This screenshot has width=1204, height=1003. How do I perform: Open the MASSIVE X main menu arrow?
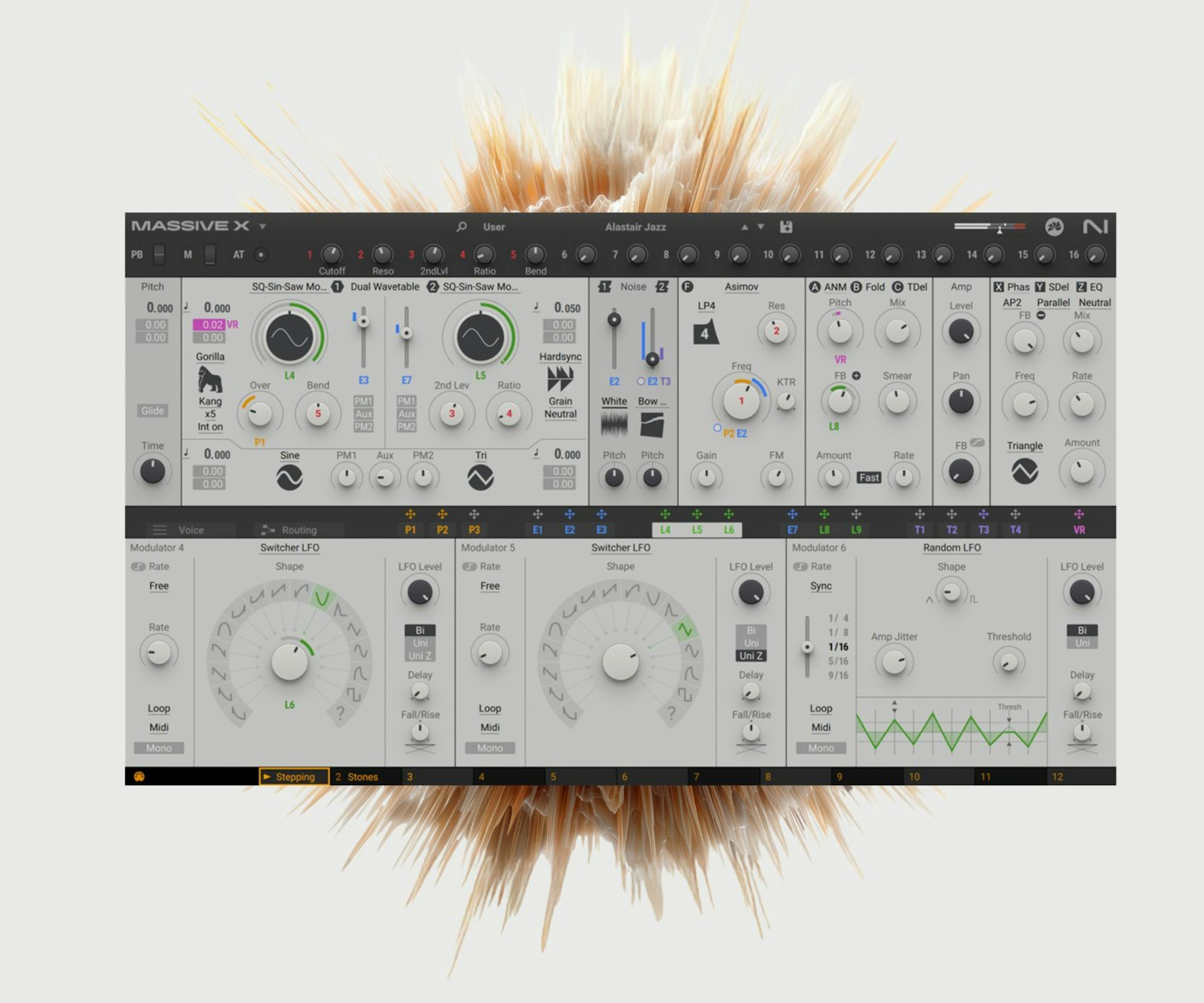coord(262,227)
